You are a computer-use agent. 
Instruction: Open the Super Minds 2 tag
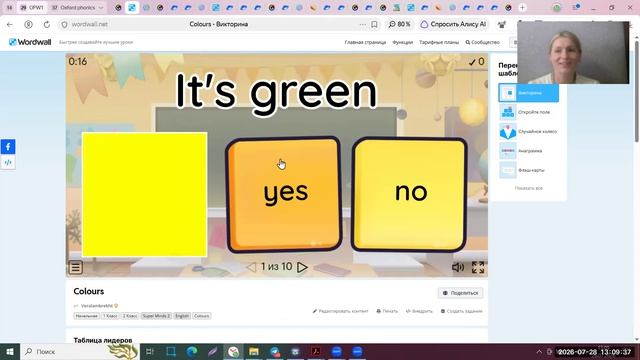coord(156,316)
